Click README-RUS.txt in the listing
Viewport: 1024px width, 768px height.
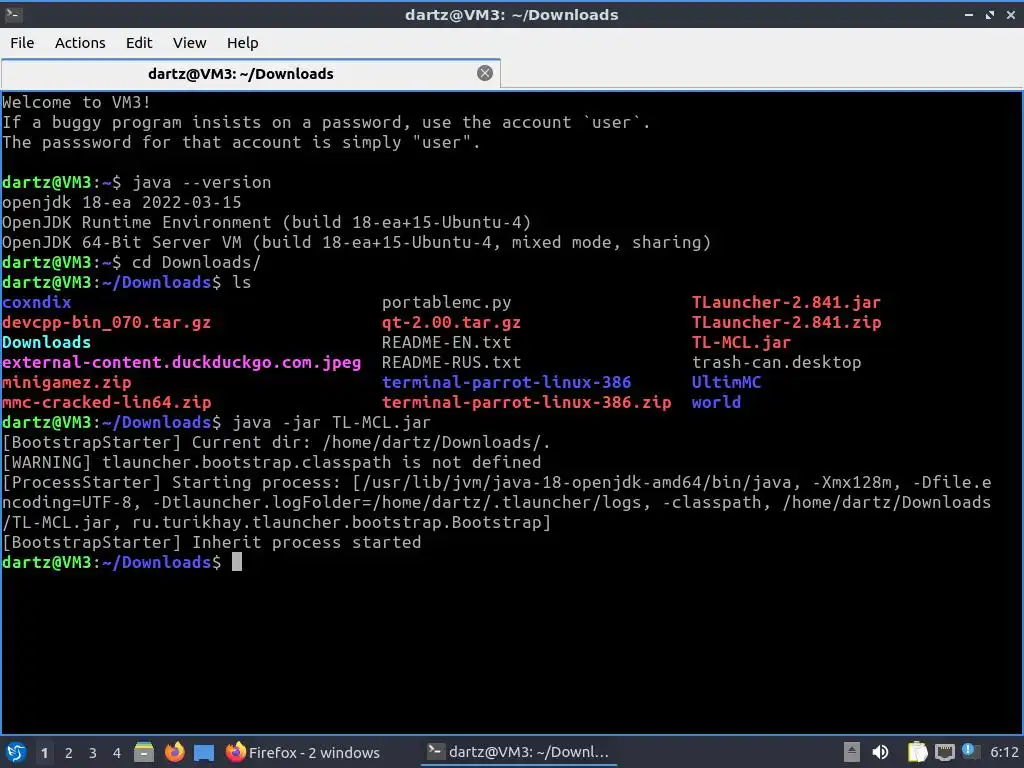tap(451, 362)
